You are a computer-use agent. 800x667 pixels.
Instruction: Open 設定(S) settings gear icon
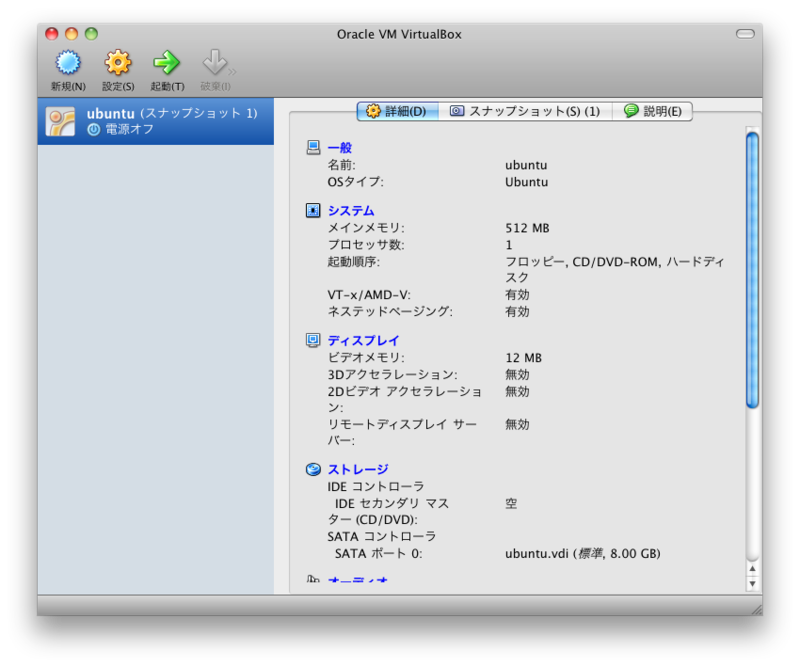[118, 63]
